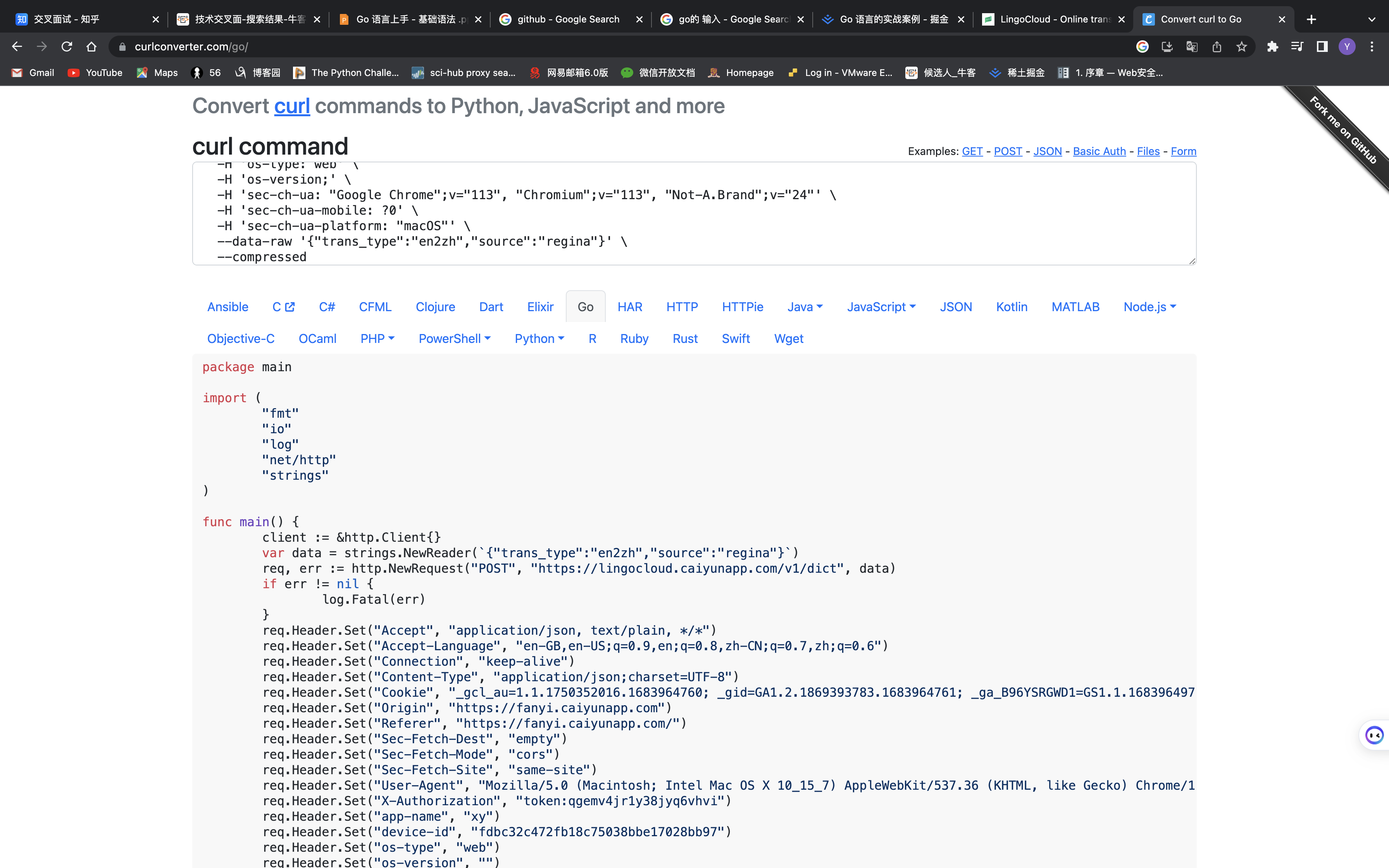Expand the Java language dropdown
Viewport: 1389px width, 868px height.
coord(805,307)
